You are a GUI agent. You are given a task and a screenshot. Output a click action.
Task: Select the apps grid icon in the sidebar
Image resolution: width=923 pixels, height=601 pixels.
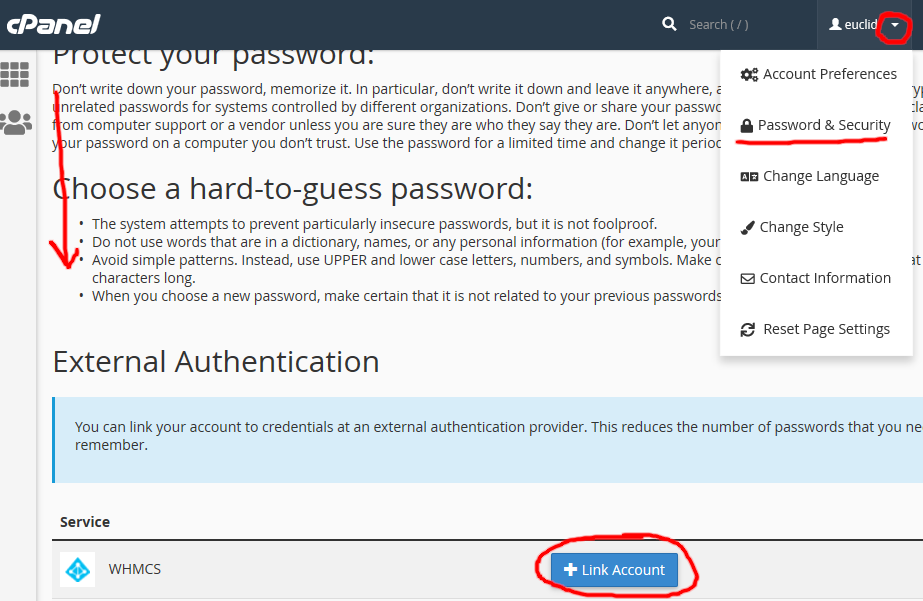coord(14,75)
